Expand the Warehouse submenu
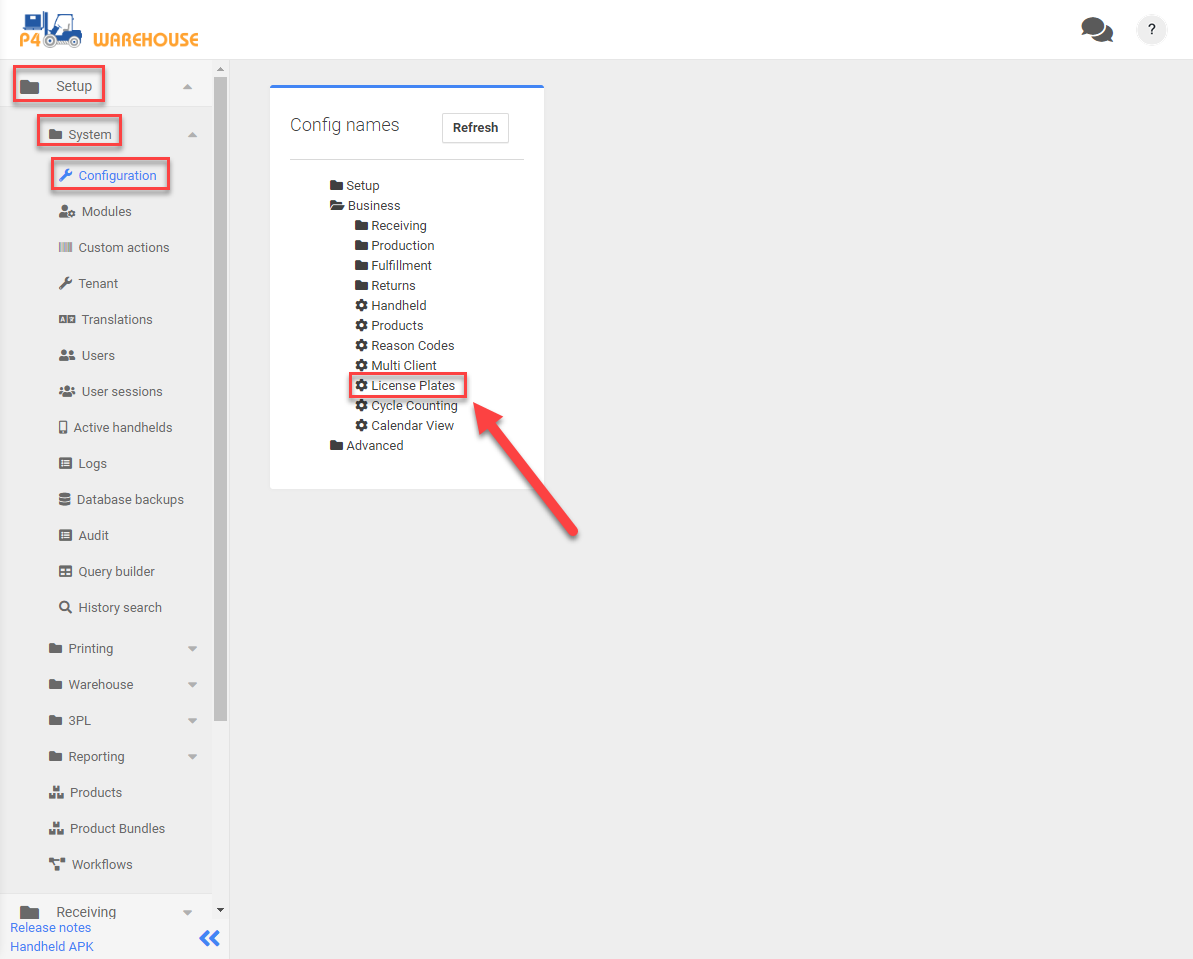 coord(192,685)
